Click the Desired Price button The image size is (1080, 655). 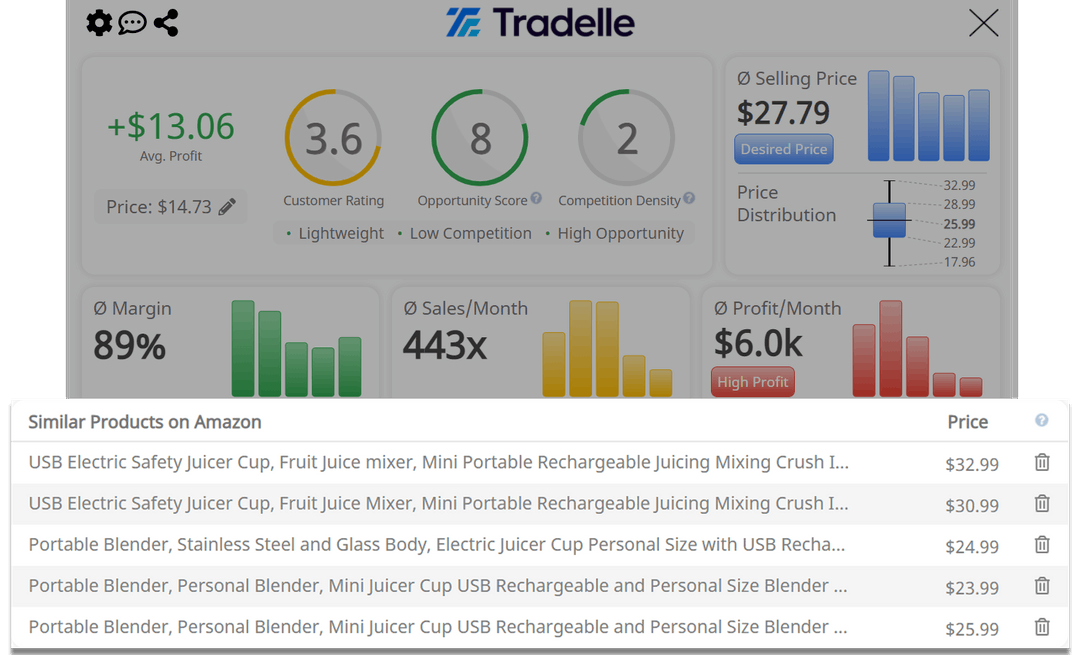tap(783, 148)
